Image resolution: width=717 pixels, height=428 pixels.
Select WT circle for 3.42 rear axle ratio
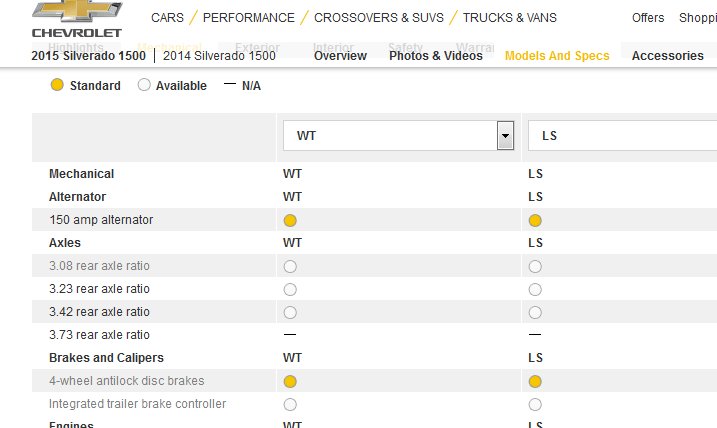pyautogui.click(x=290, y=312)
